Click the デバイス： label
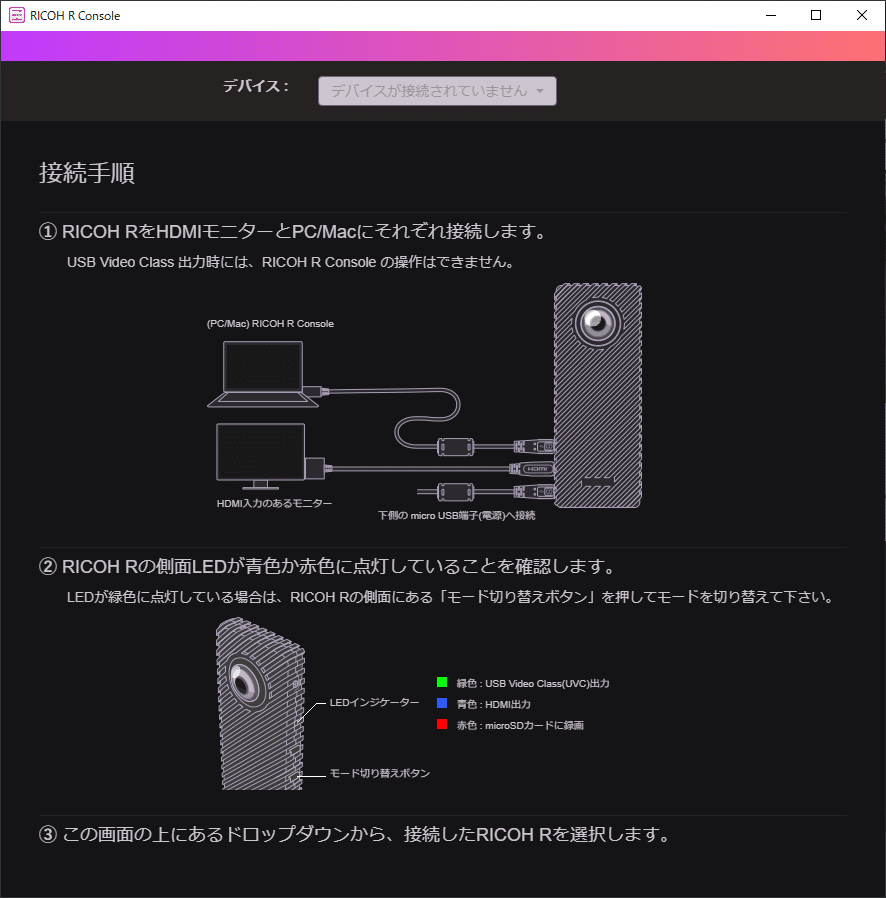The height and width of the screenshot is (898, 886). (256, 86)
